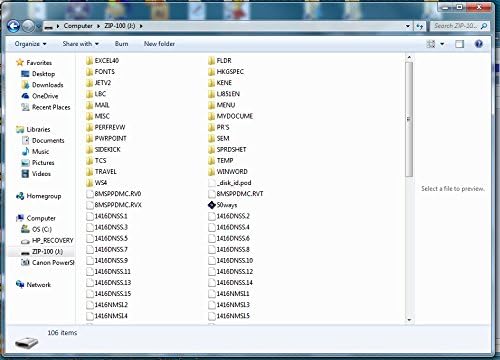The height and width of the screenshot is (360, 500).
Task: Click the file list scroll down arrow
Action: (409, 320)
